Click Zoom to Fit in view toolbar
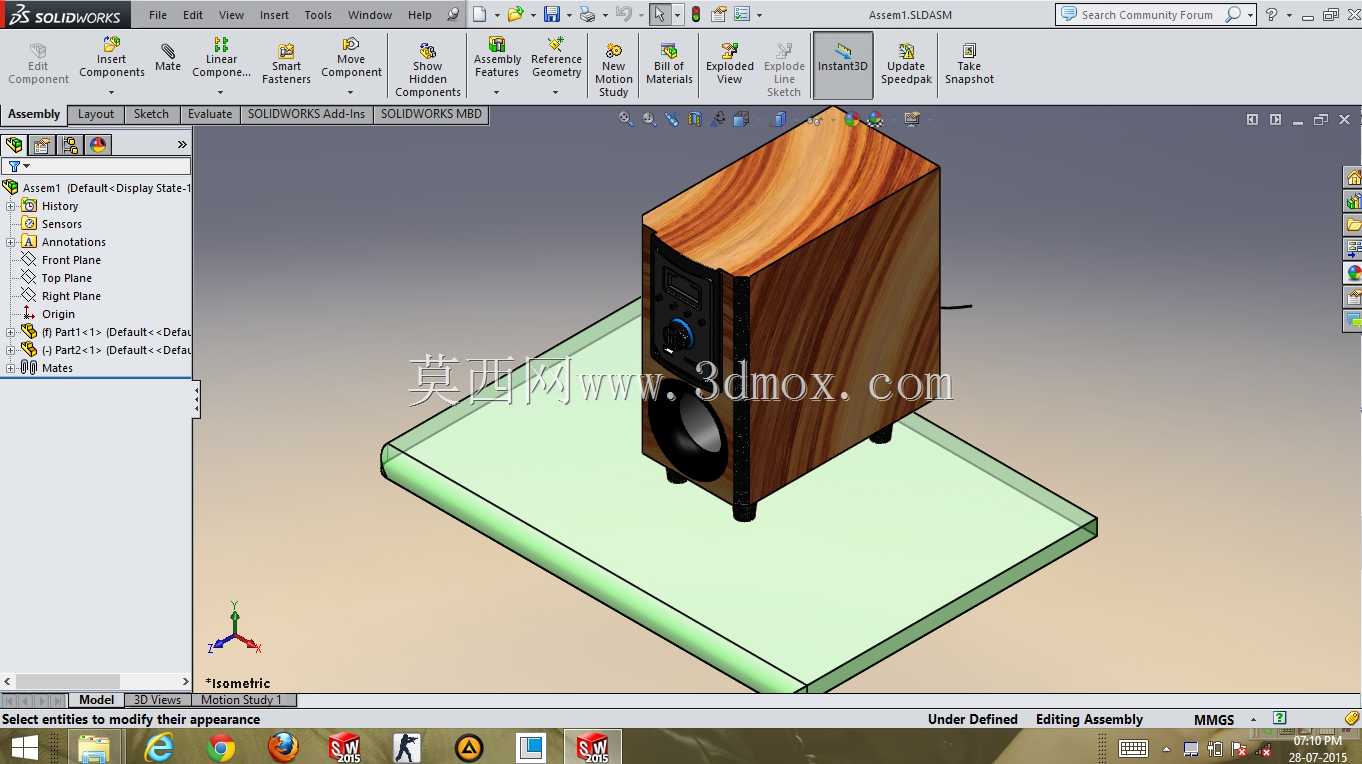This screenshot has height=764, width=1362. [x=626, y=119]
